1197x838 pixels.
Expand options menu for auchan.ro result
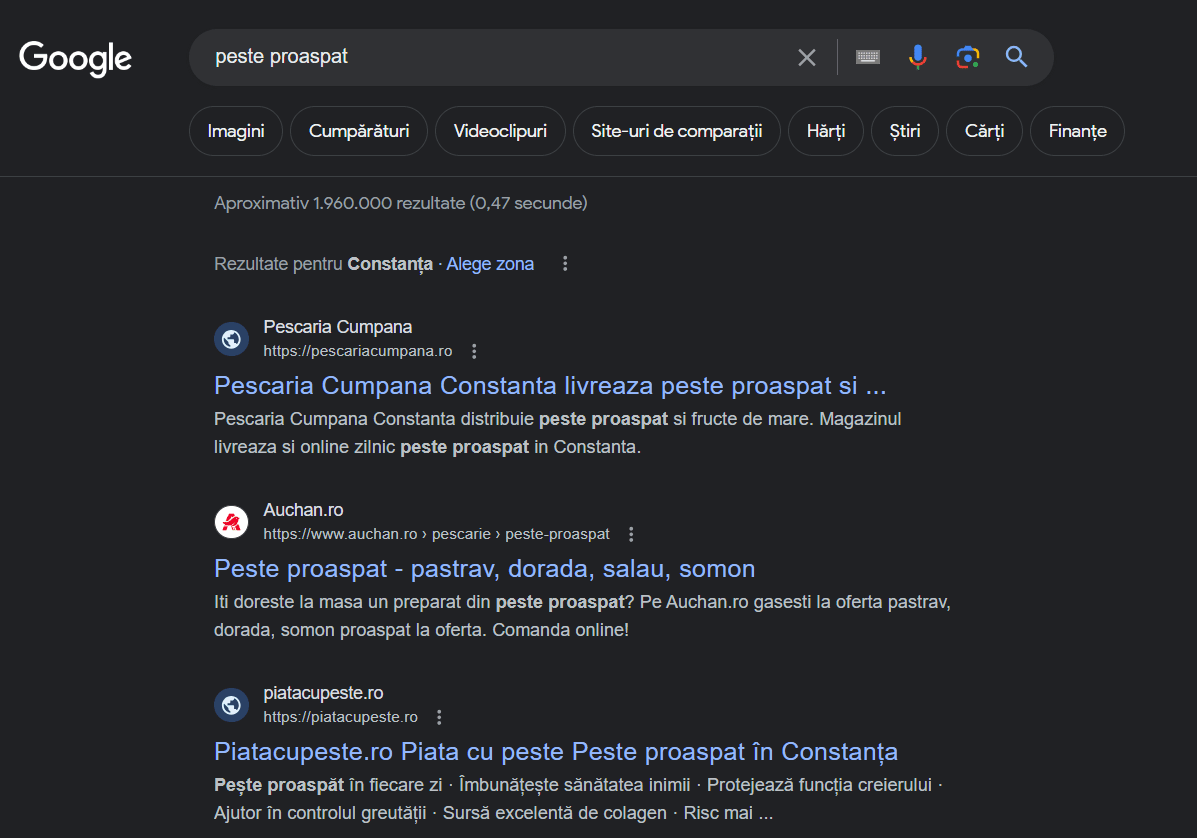click(x=631, y=534)
